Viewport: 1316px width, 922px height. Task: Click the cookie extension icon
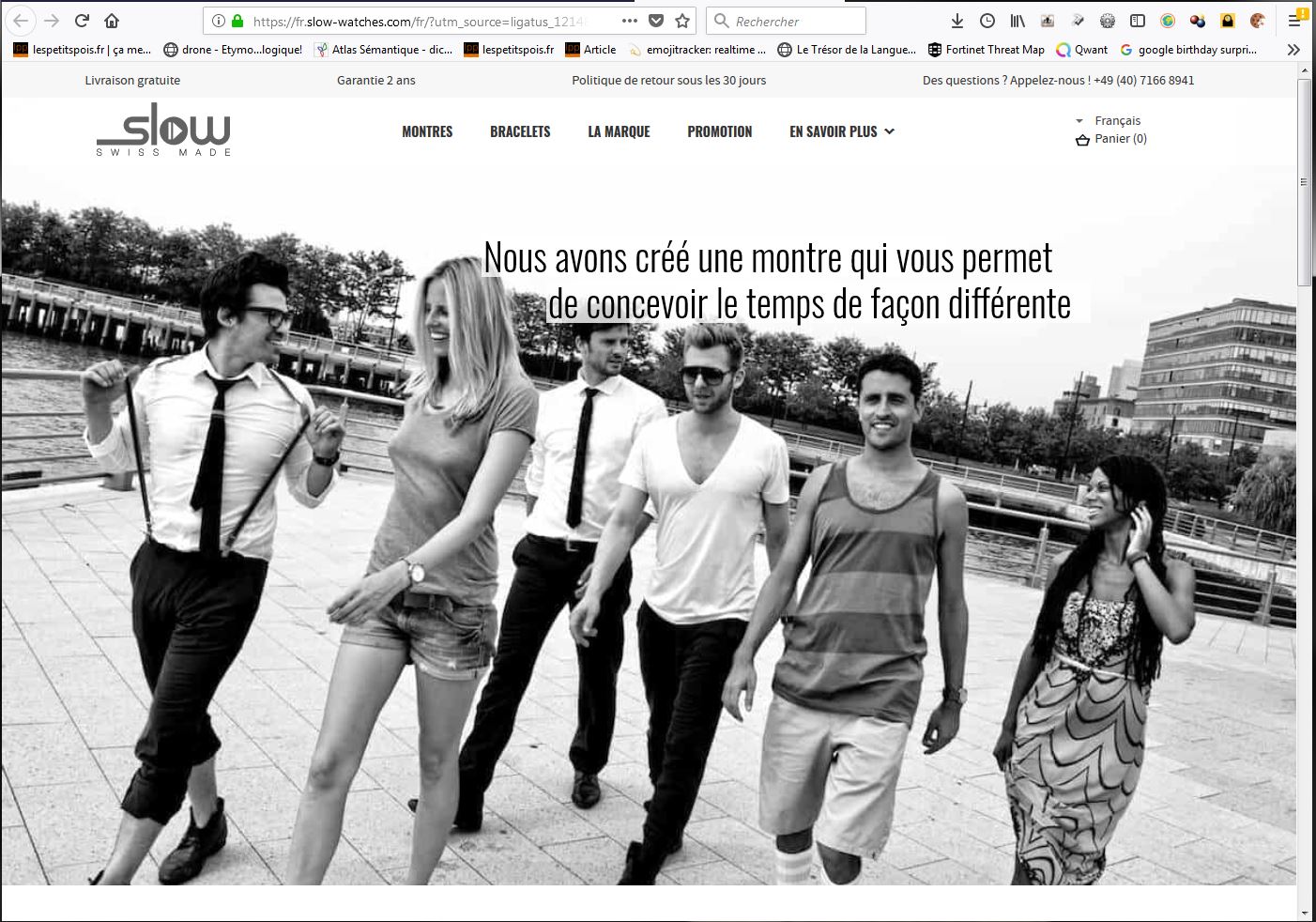1258,21
